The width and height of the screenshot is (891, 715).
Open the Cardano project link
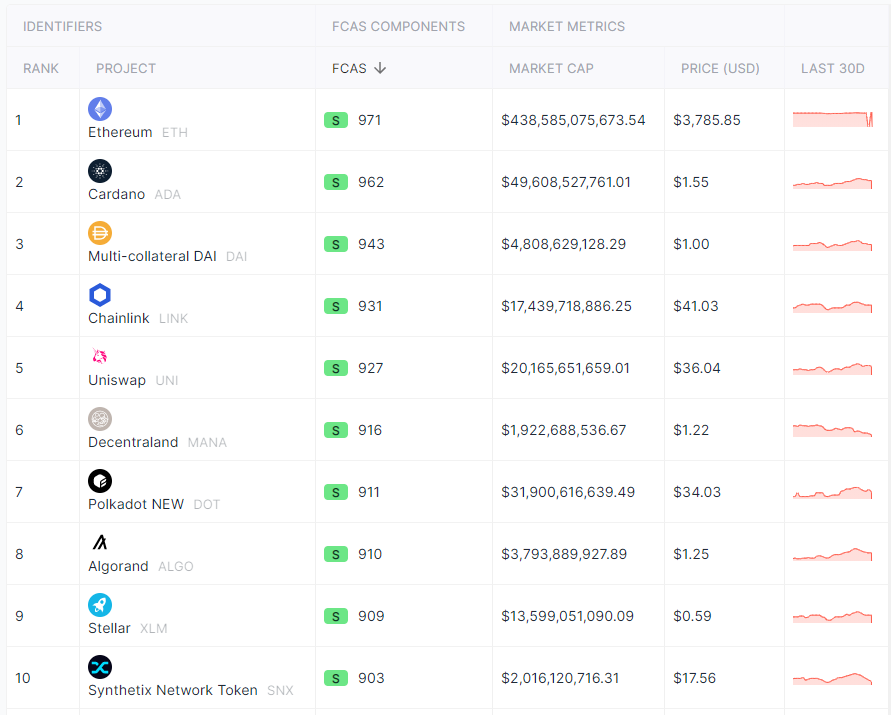click(116, 194)
